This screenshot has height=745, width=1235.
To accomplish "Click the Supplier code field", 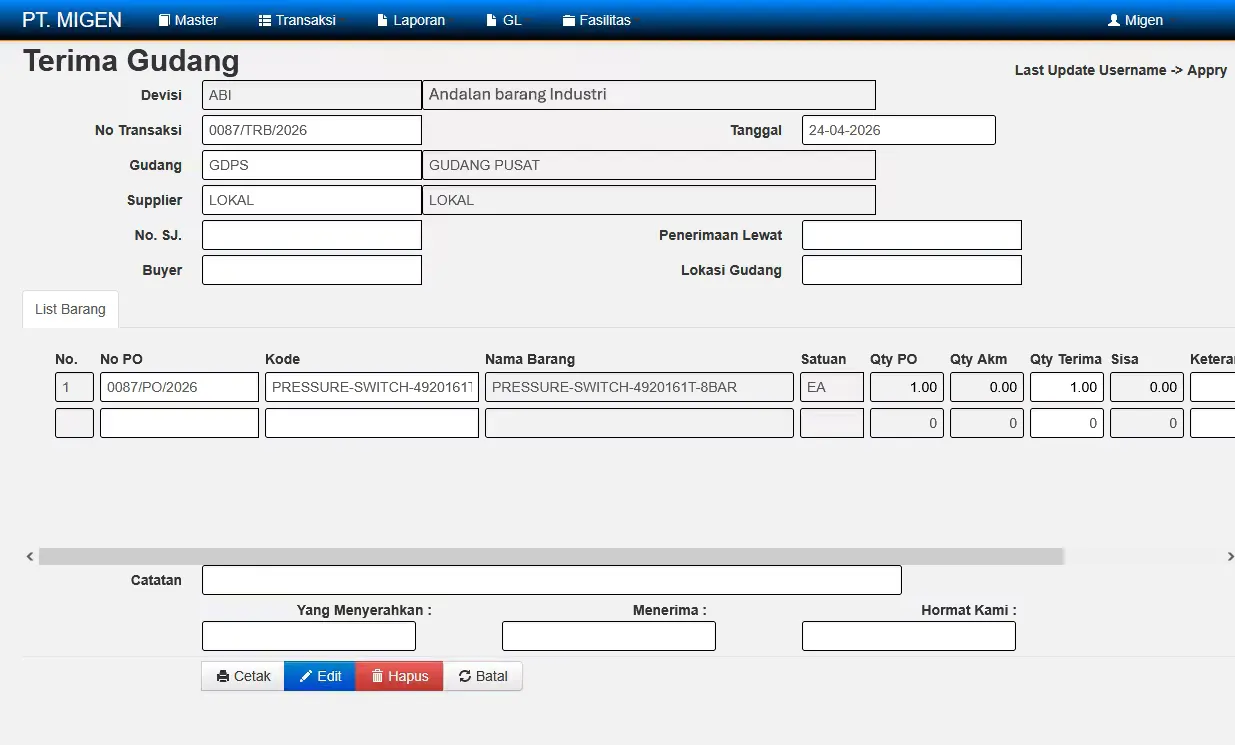I will [x=312, y=200].
